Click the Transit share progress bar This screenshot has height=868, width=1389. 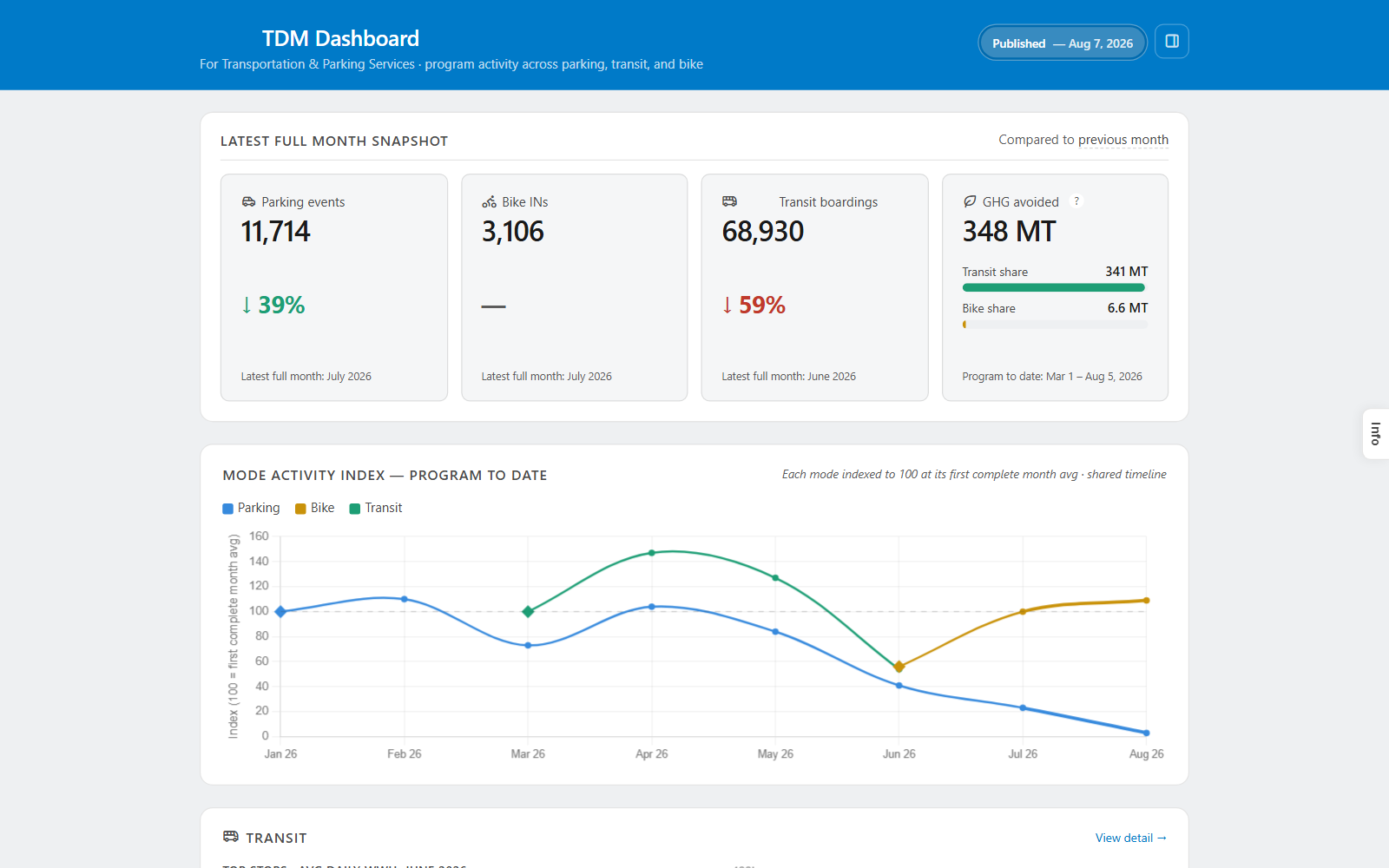click(x=1055, y=287)
